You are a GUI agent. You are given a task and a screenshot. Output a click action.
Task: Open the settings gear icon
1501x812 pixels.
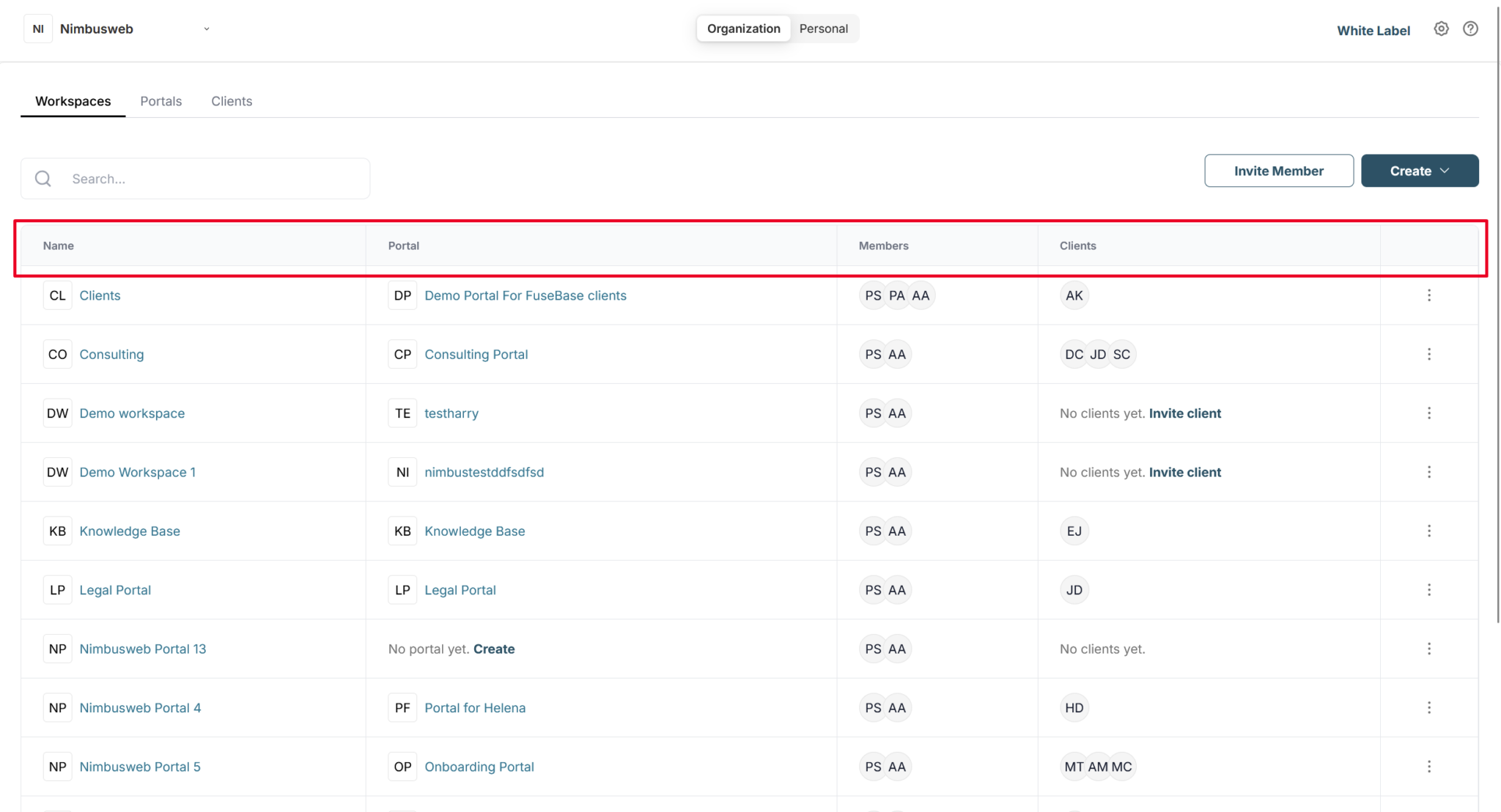click(1441, 29)
